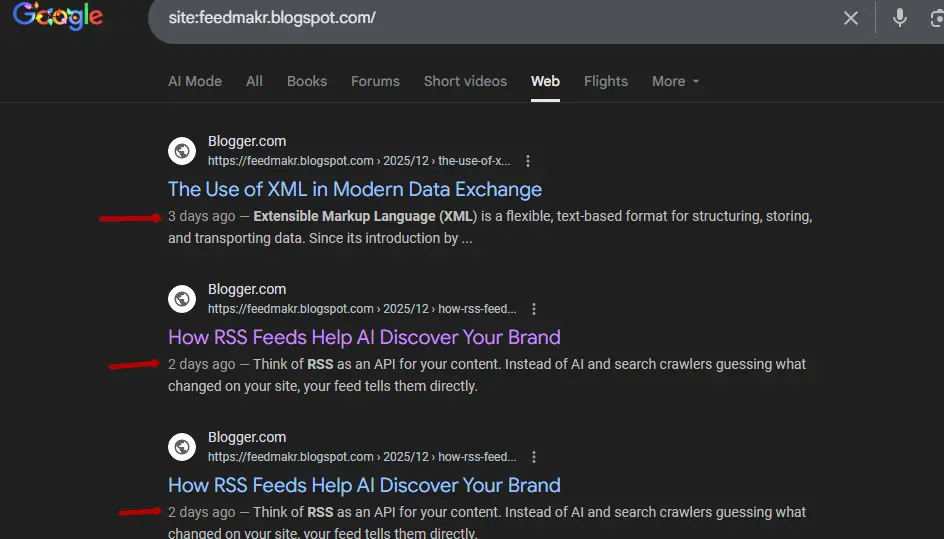The height and width of the screenshot is (539, 944).
Task: Clear the search query with the X icon
Action: pos(850,18)
